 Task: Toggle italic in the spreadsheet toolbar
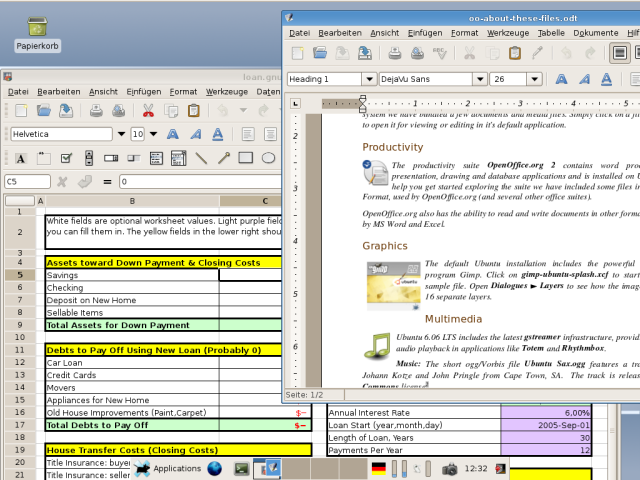tap(196, 134)
